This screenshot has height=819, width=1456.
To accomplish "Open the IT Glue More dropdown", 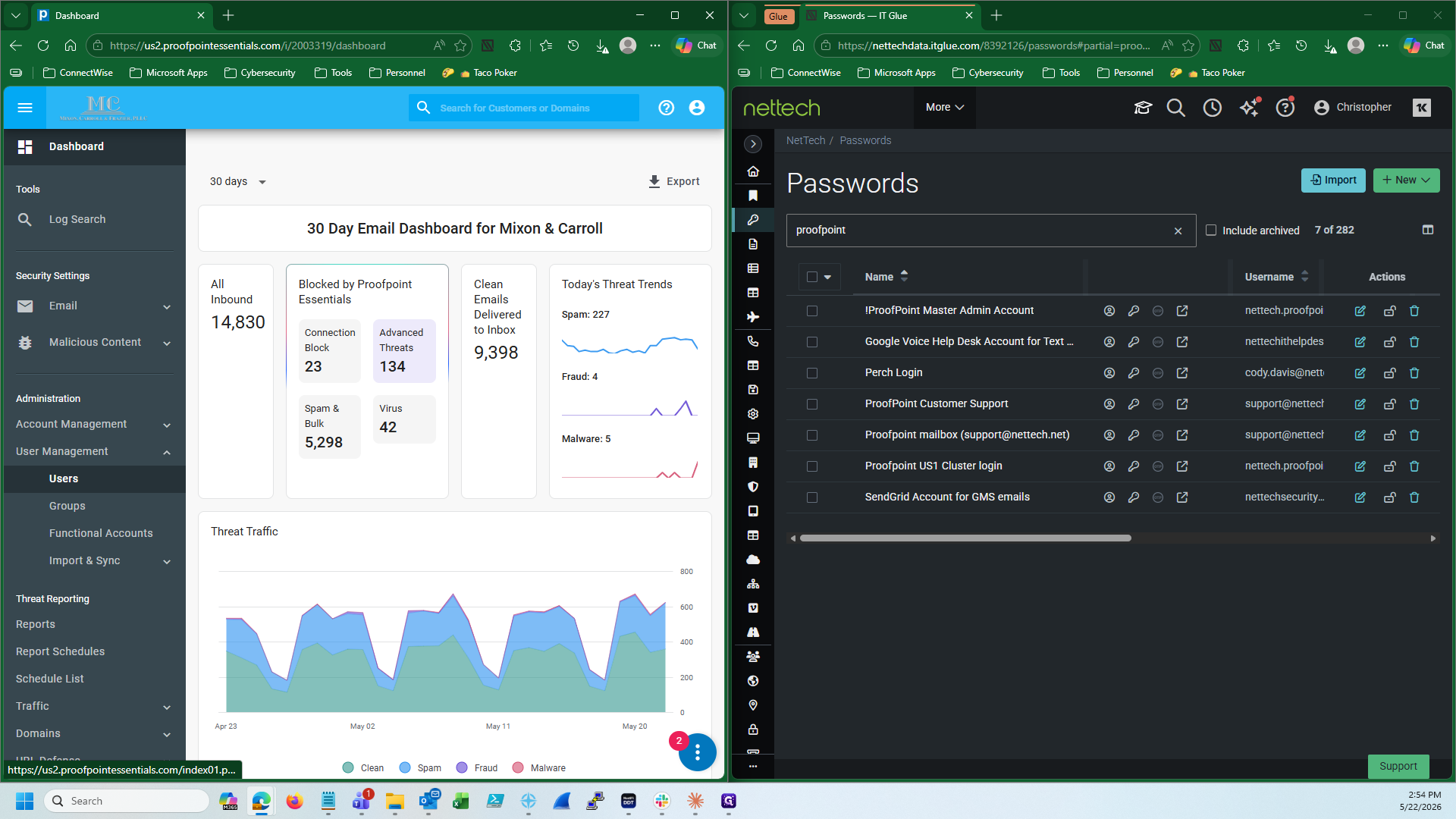I will (945, 108).
